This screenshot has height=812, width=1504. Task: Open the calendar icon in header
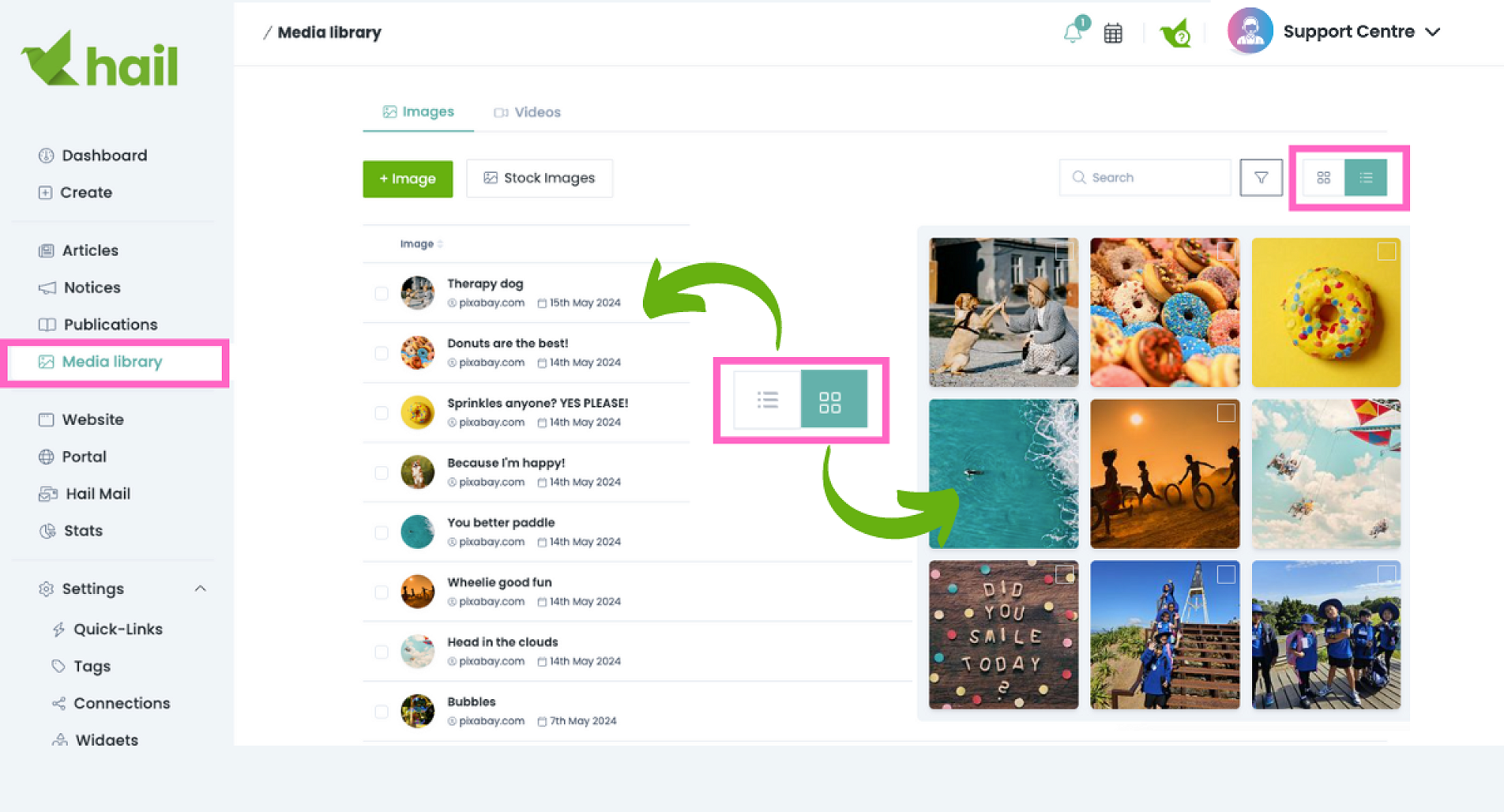1113,33
